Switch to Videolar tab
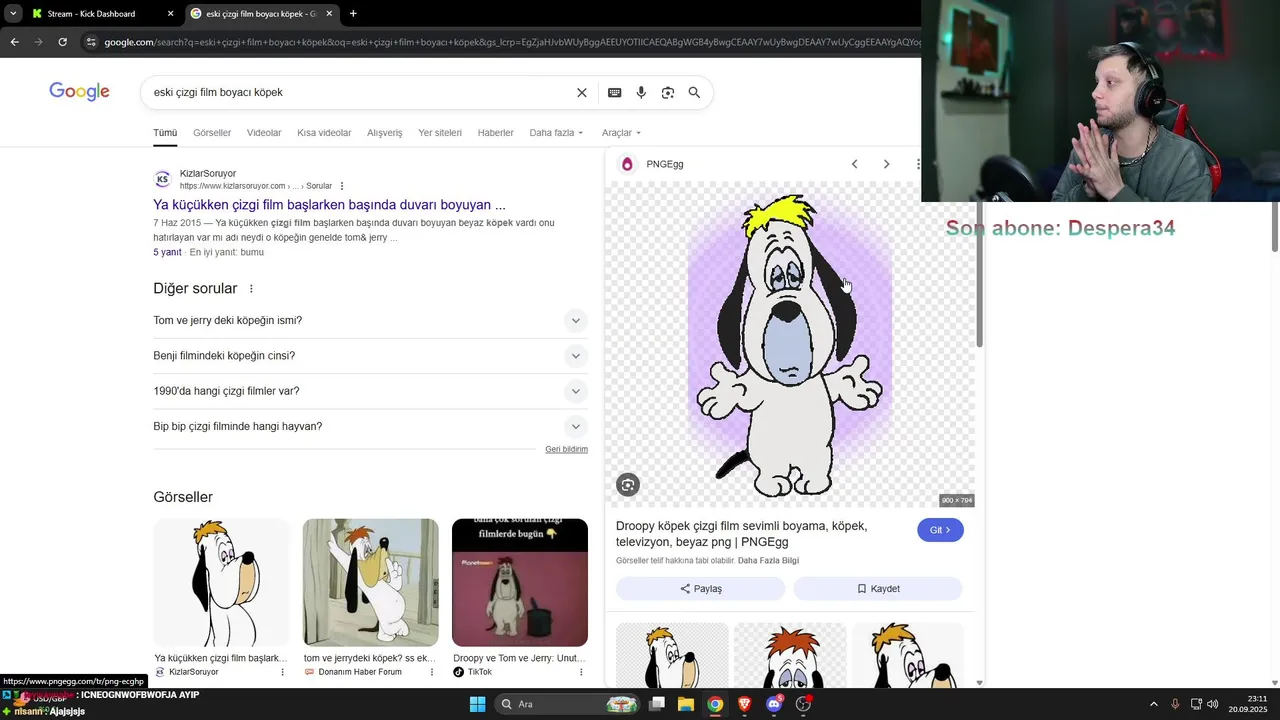 [x=264, y=132]
